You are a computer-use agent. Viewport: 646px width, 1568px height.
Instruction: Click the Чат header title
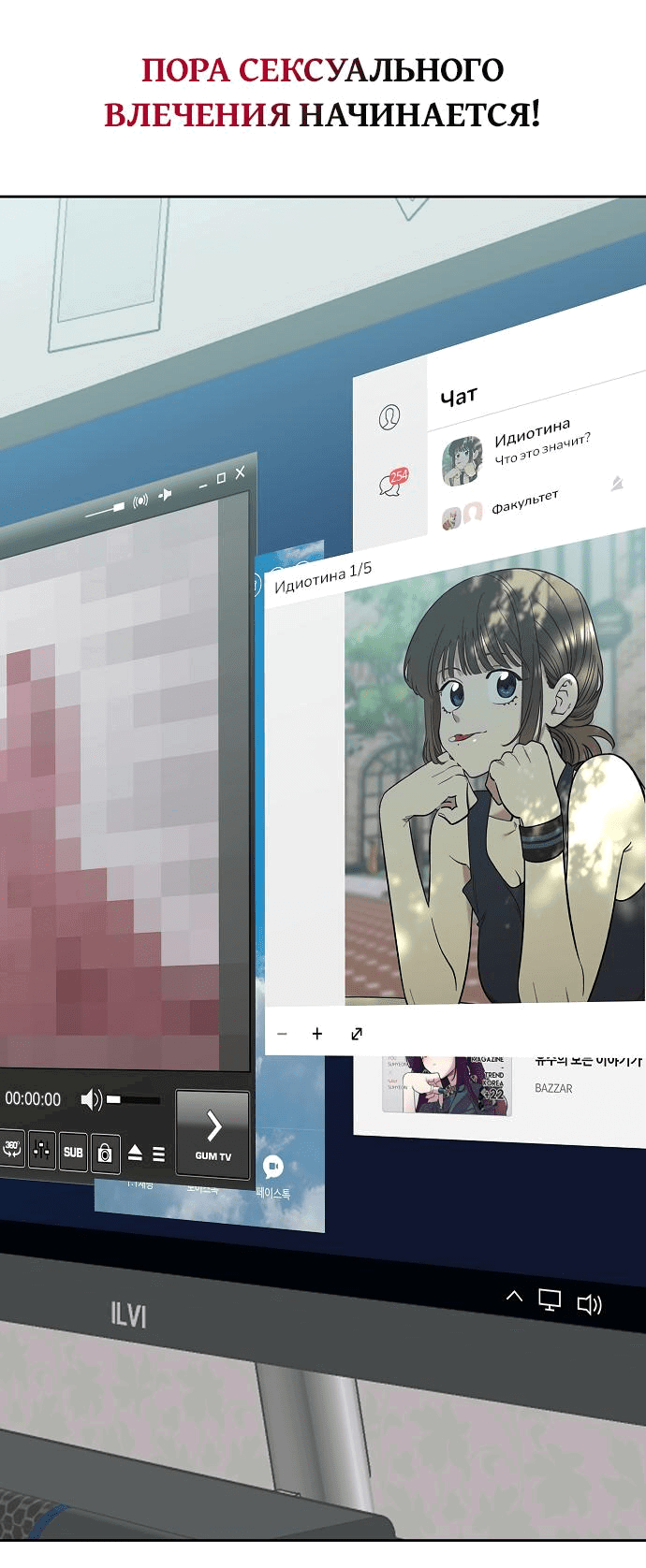pyautogui.click(x=459, y=397)
